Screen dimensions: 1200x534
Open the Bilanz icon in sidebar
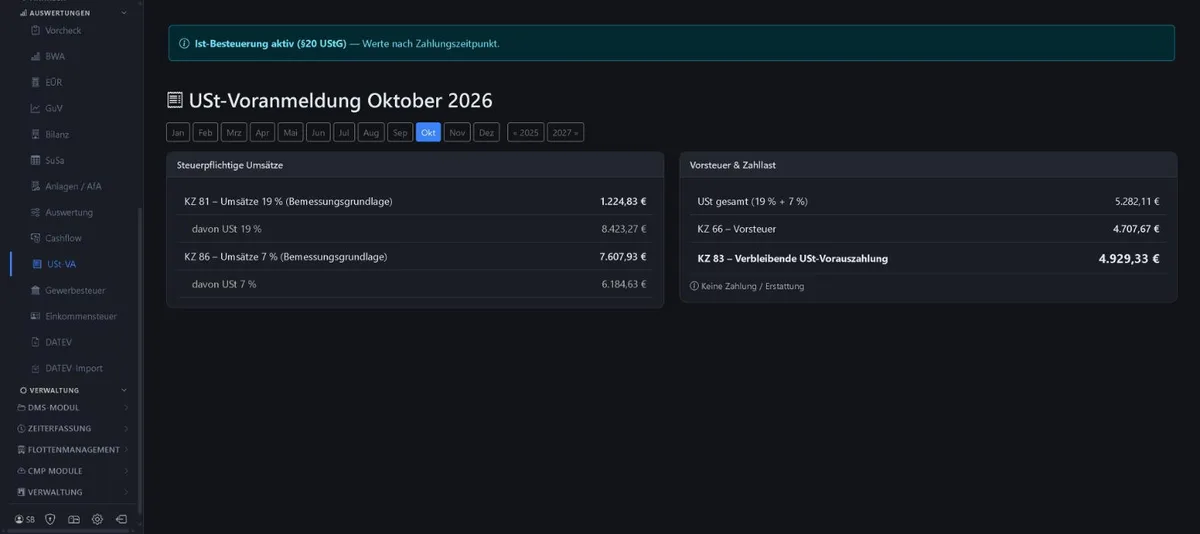coord(35,134)
